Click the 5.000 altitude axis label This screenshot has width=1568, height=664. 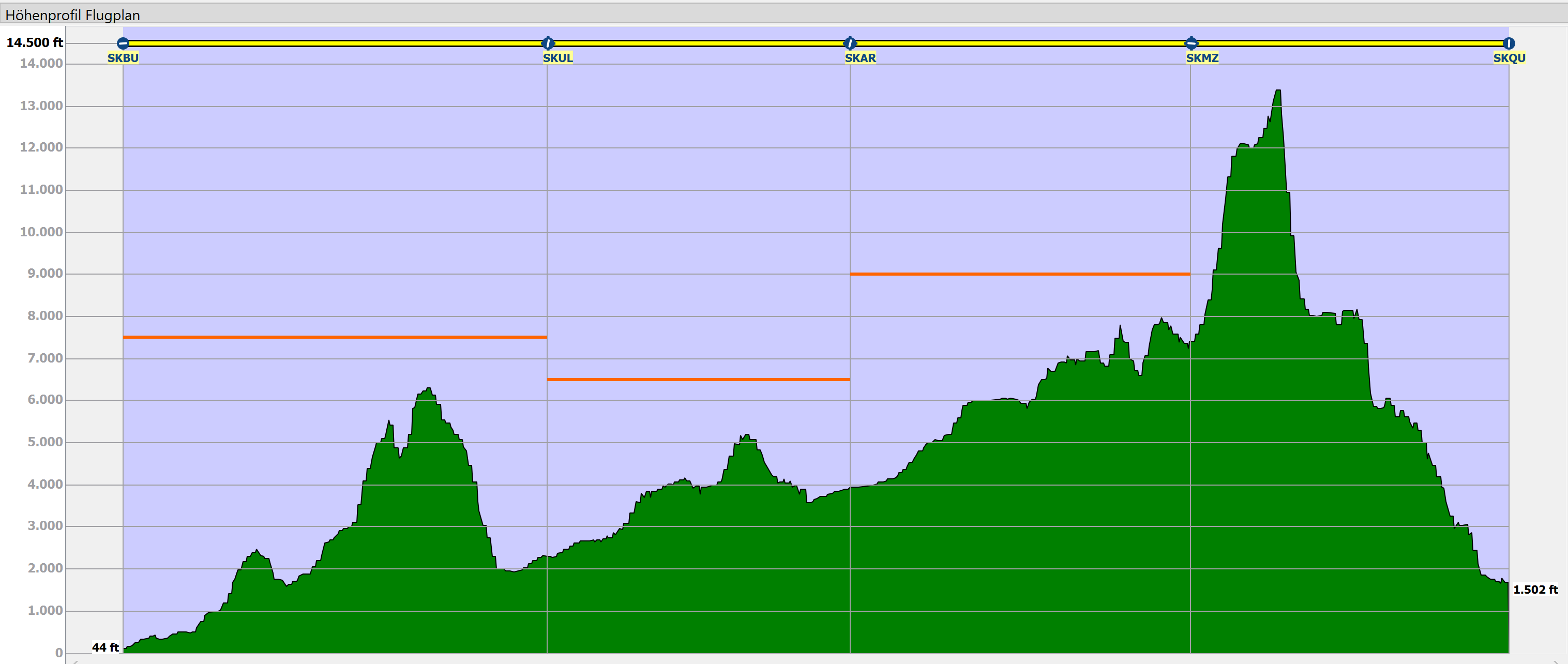45,443
